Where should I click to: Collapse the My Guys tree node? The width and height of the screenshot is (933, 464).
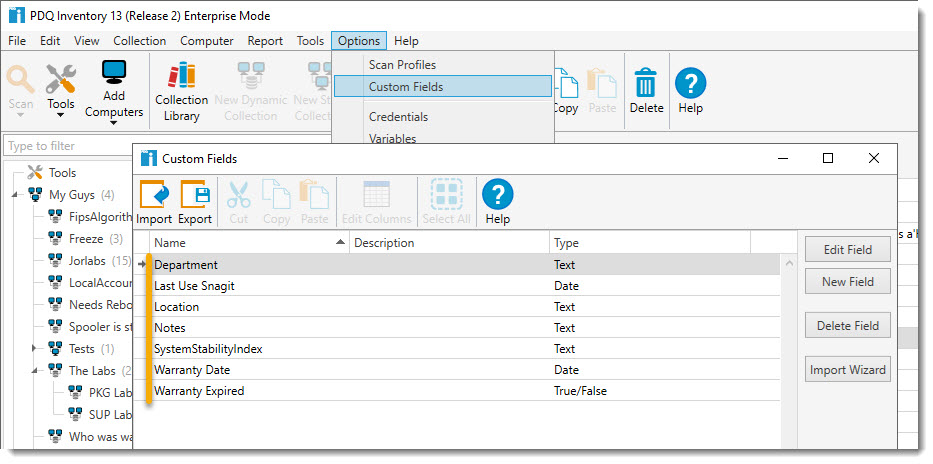click(x=14, y=195)
